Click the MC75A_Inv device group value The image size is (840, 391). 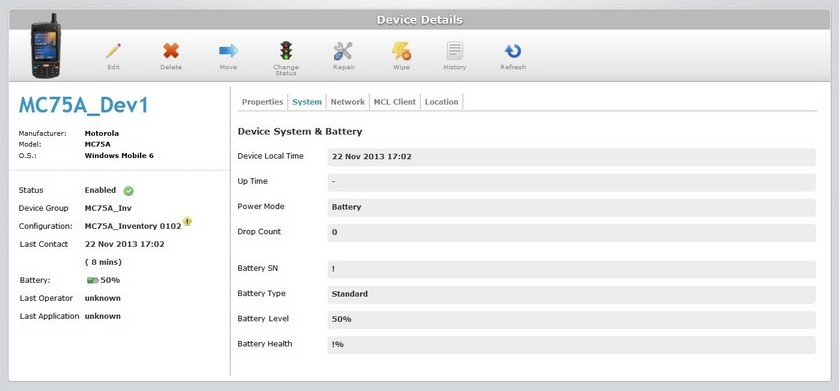pyautogui.click(x=108, y=208)
